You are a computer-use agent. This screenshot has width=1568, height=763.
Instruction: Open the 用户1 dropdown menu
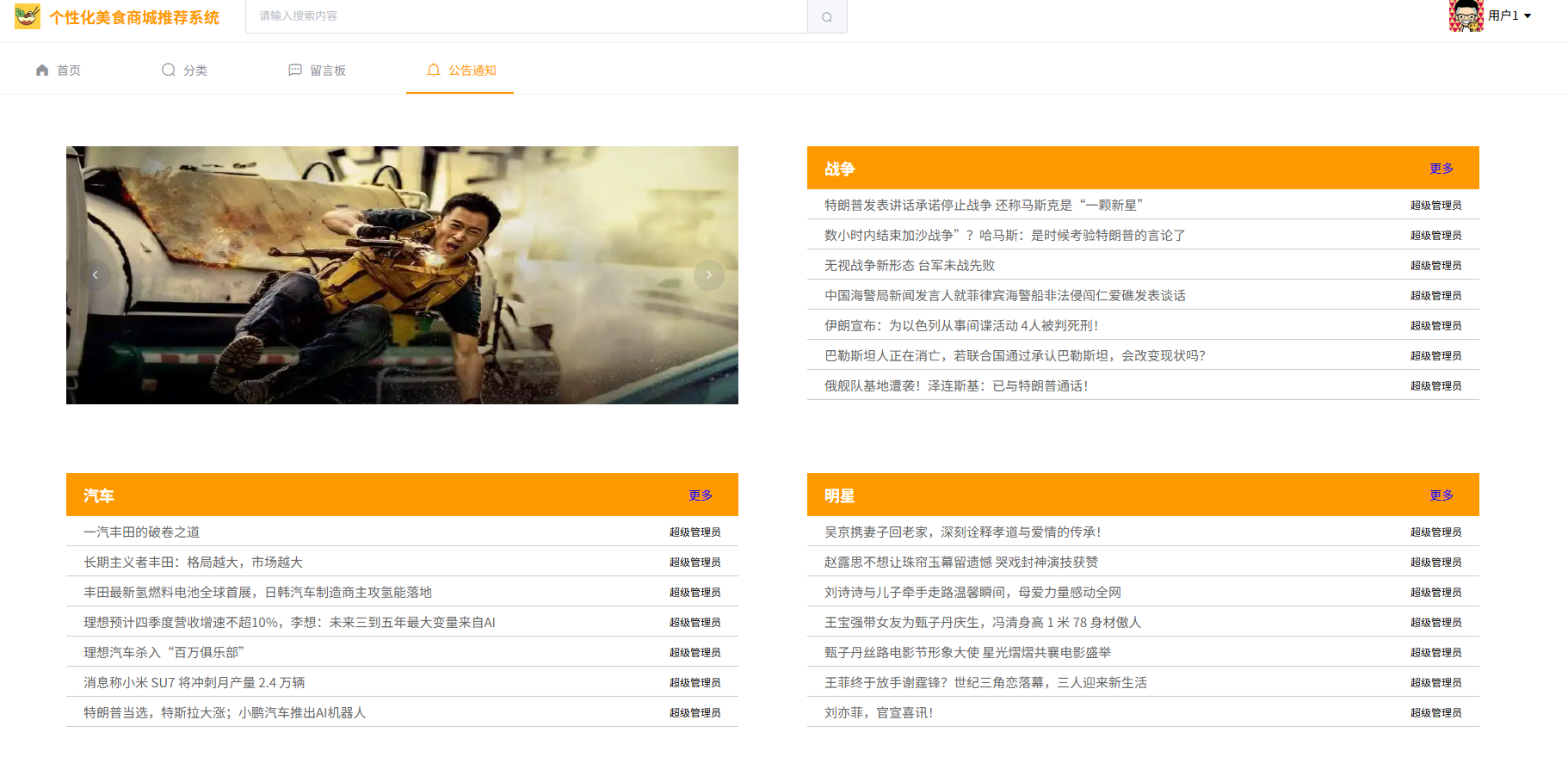1509,15
